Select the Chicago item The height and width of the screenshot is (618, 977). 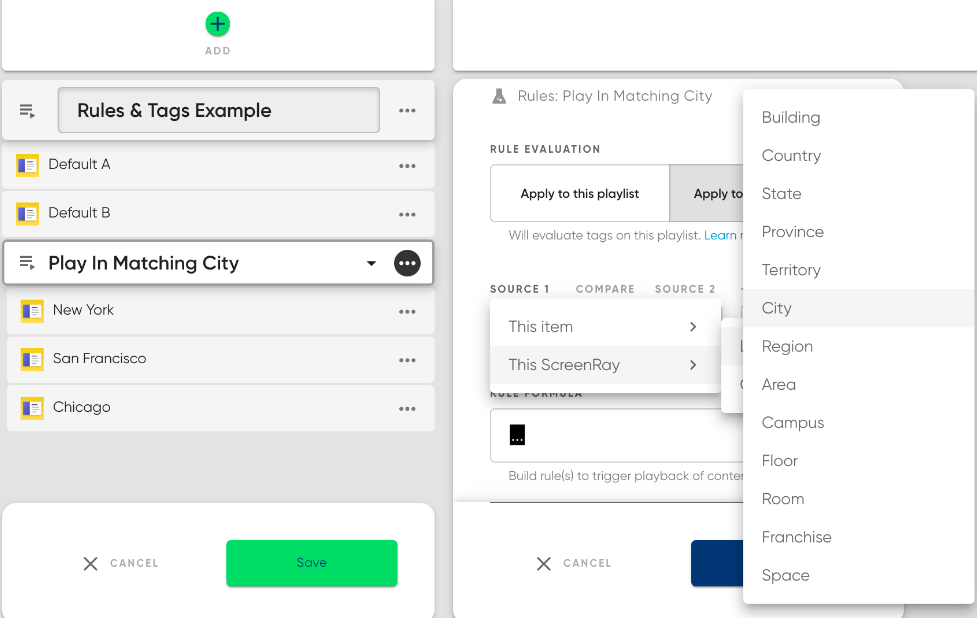click(x=221, y=408)
